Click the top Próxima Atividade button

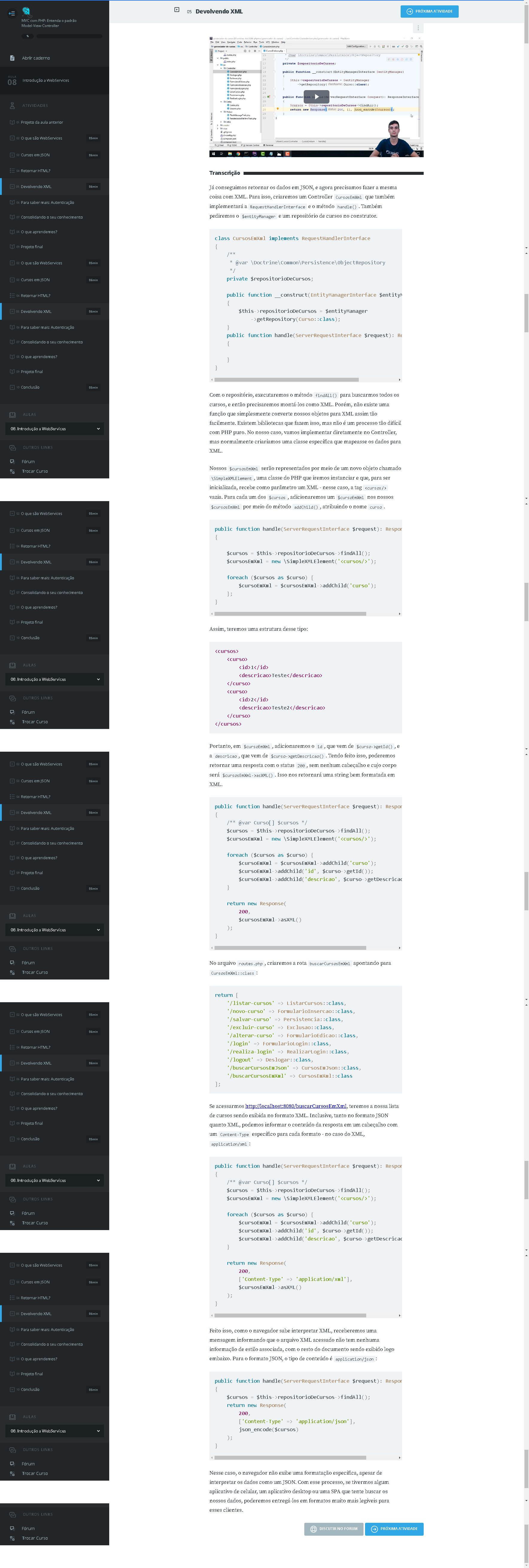429,11
